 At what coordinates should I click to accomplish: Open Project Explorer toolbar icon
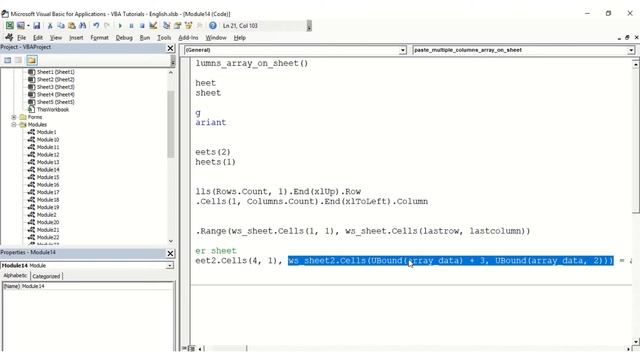[x=167, y=26]
